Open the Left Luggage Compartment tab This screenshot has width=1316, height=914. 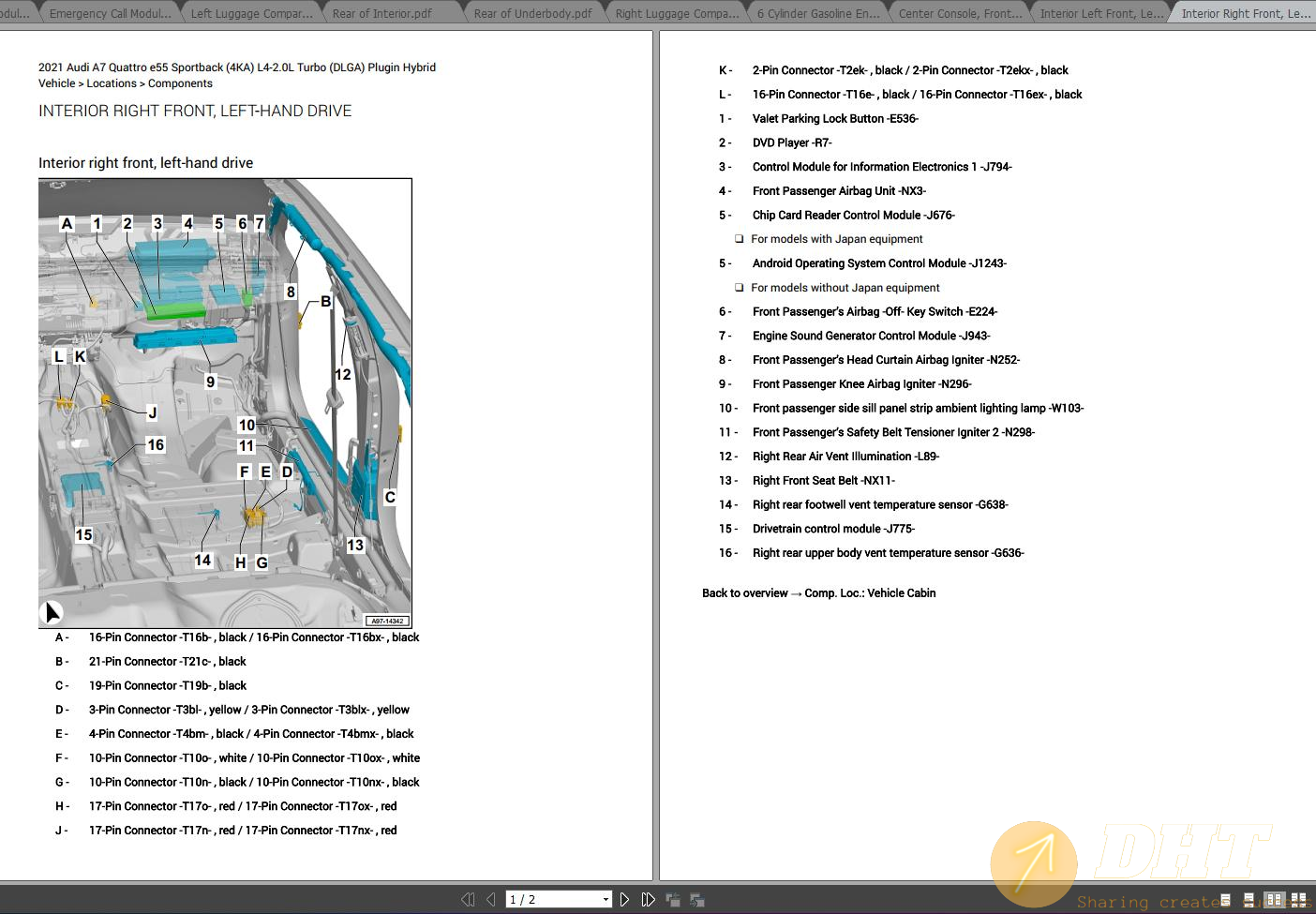[251, 13]
